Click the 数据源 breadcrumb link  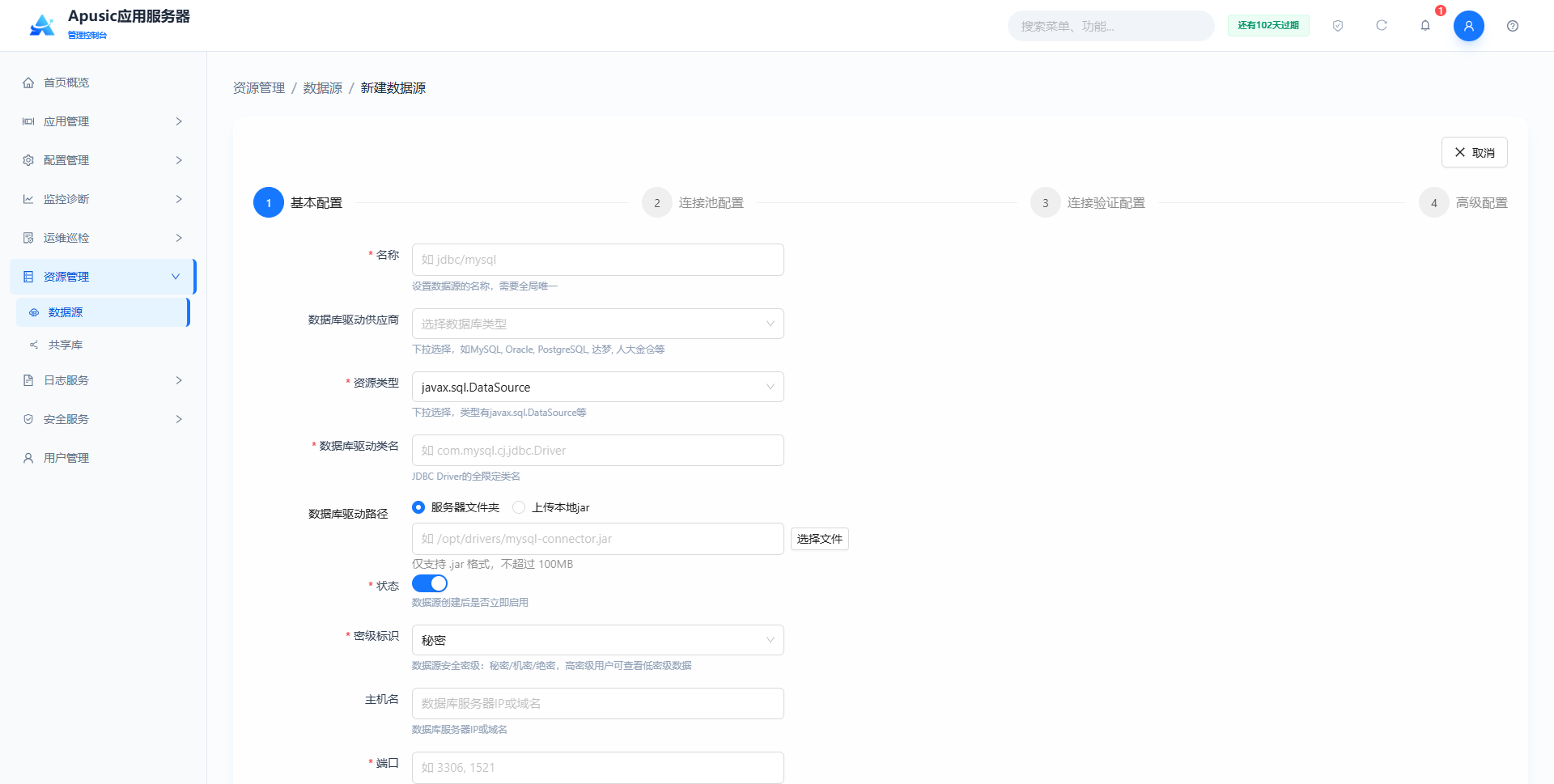tap(323, 87)
